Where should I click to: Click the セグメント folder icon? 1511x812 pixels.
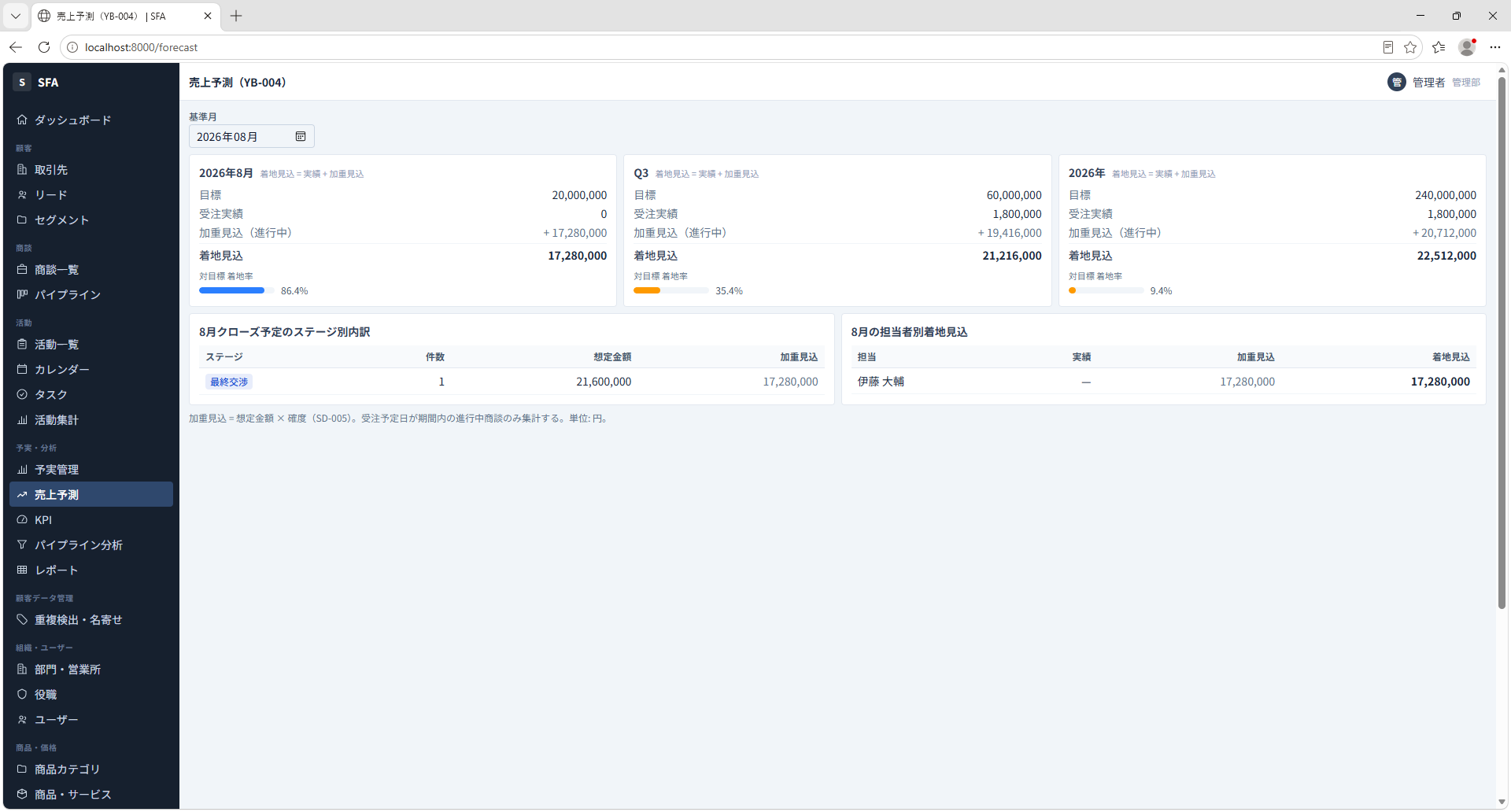[22, 220]
